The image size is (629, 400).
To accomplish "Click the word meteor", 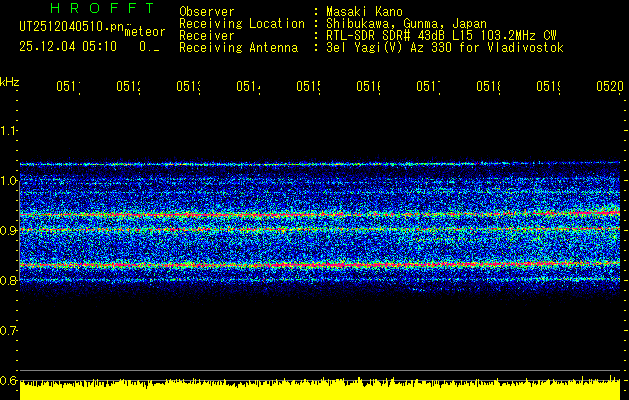I will click(145, 32).
